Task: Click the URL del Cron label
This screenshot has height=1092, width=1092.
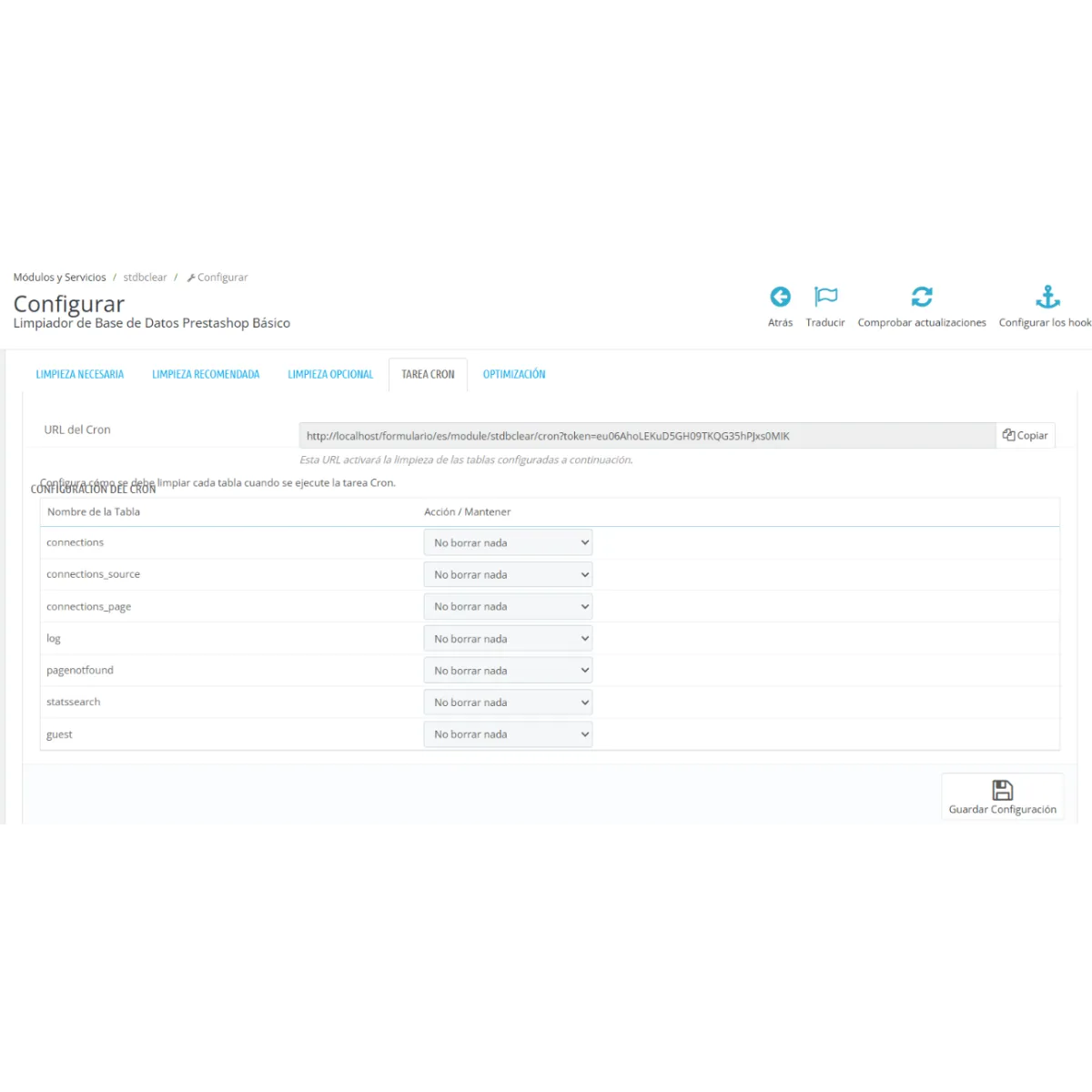Action: (x=77, y=430)
